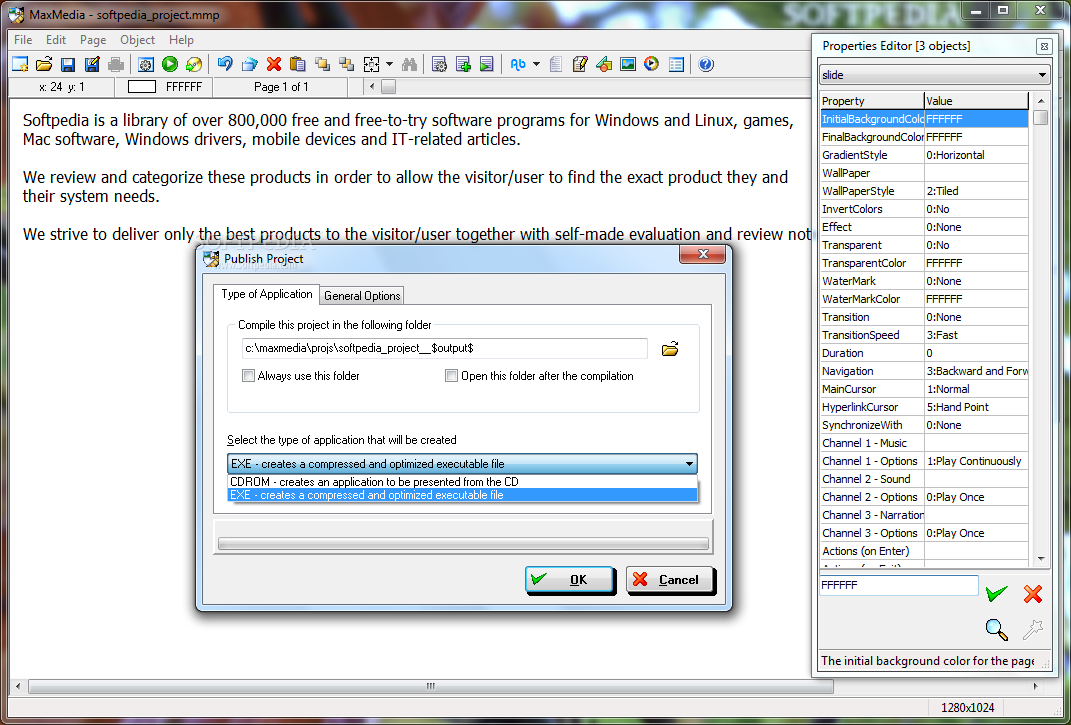Select the TransitionSpeed property row
The image size is (1071, 725).
click(924, 335)
